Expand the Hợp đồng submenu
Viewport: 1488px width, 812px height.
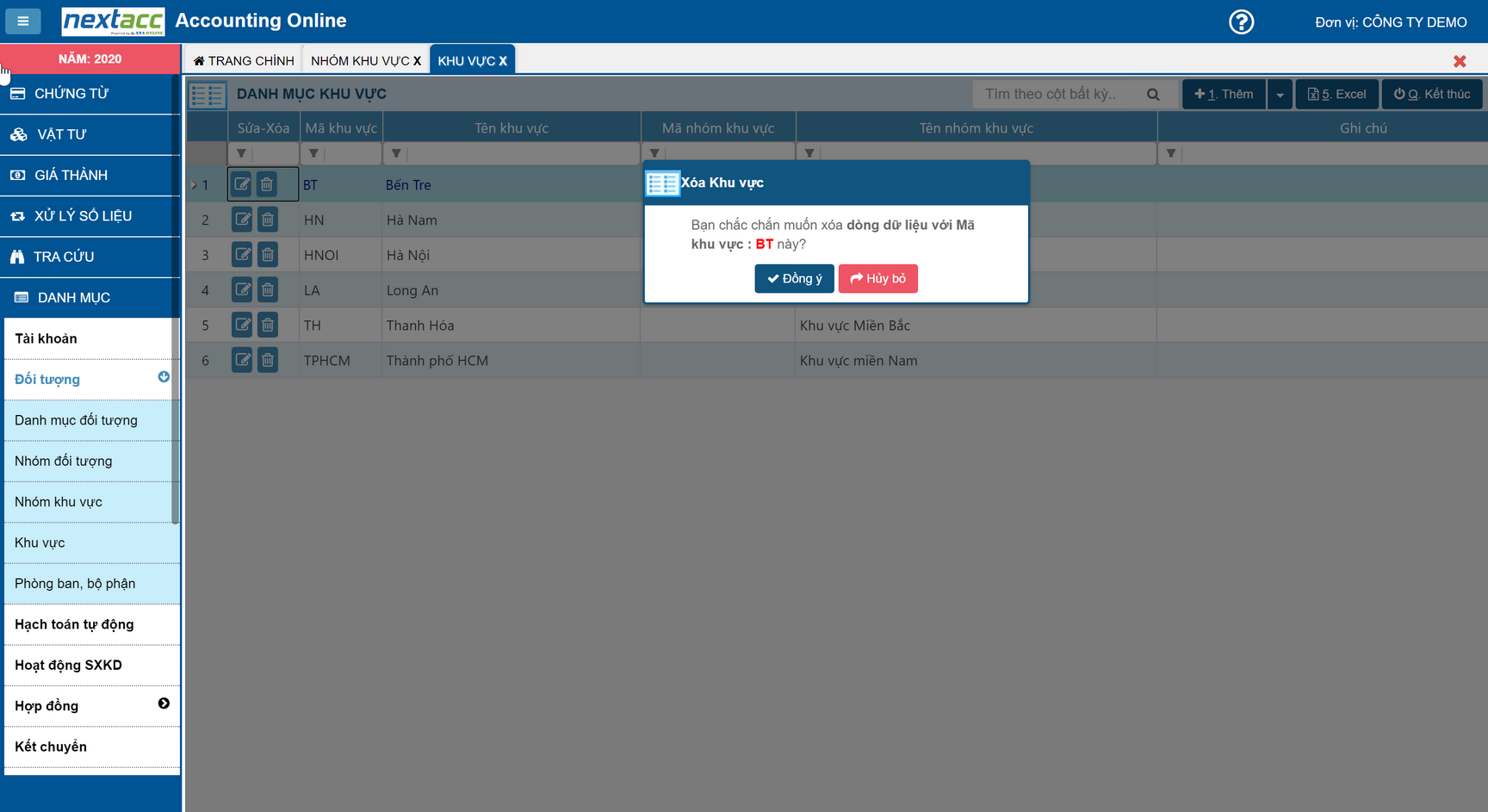tap(164, 704)
